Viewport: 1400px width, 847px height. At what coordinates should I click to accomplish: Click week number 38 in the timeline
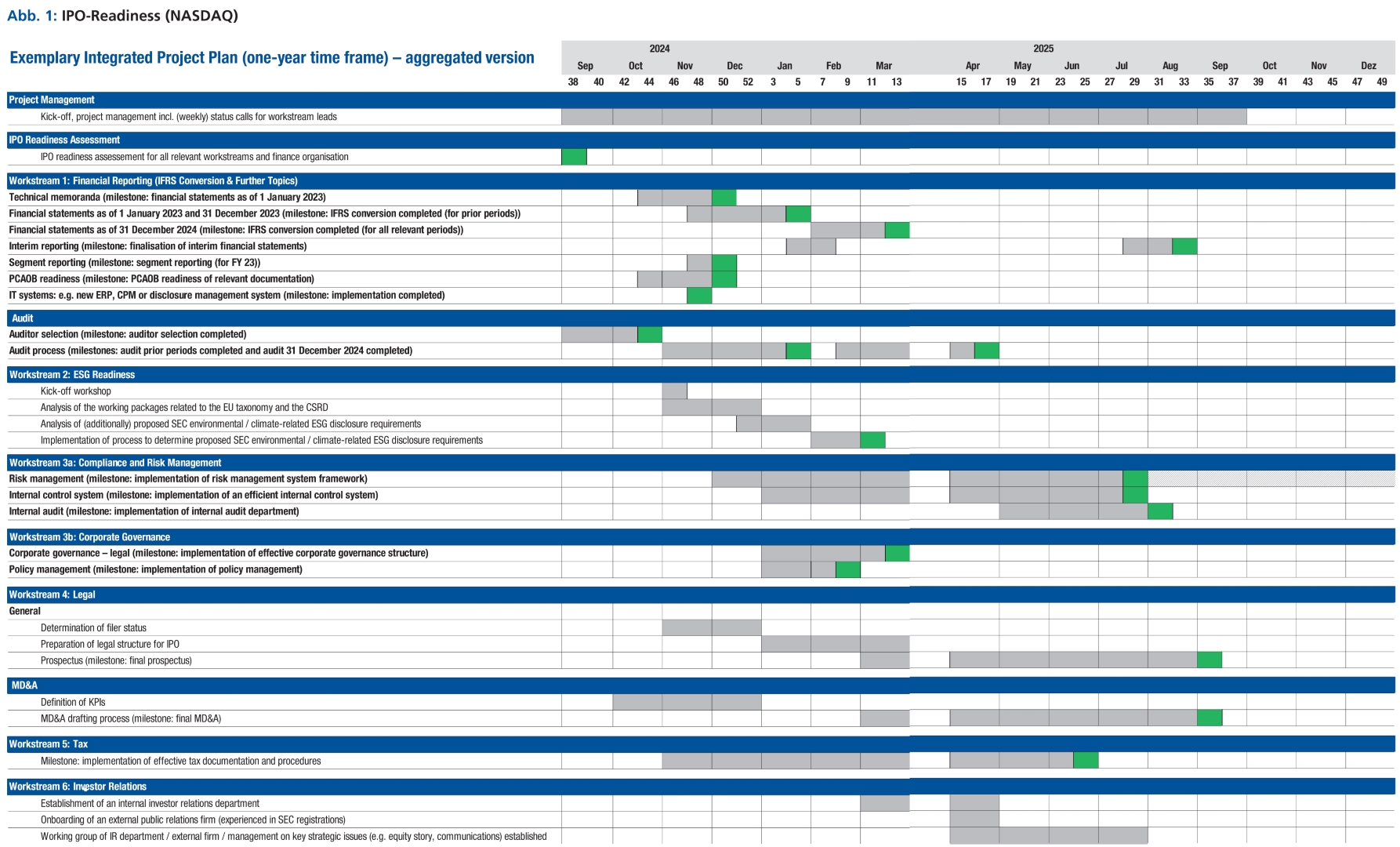pos(573,82)
